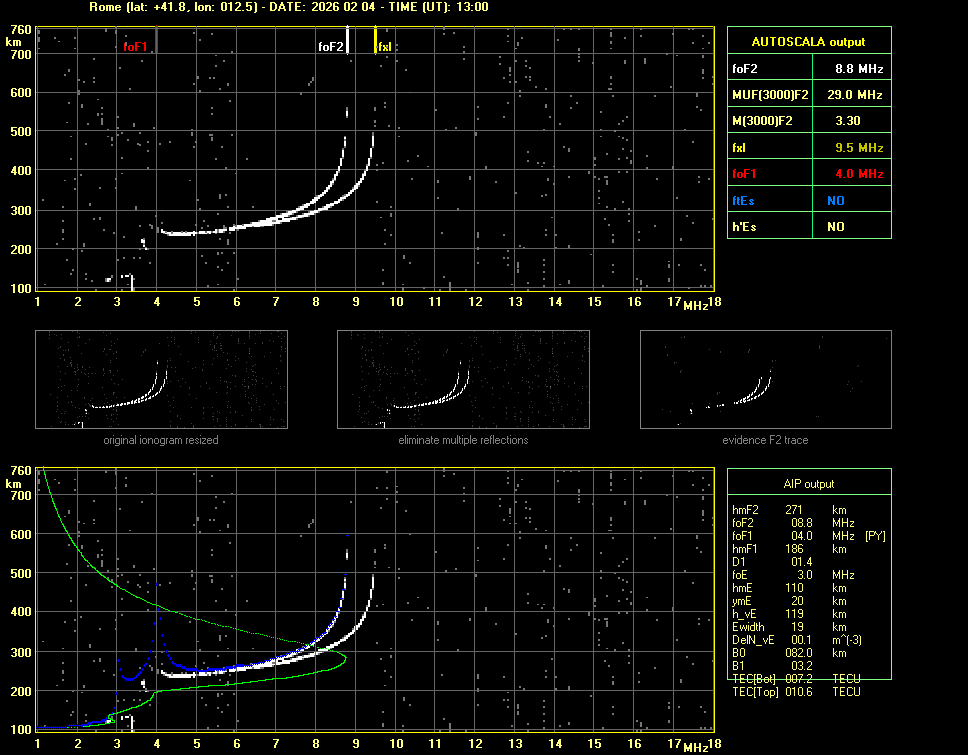Click the Rome date and time title

tap(288, 7)
